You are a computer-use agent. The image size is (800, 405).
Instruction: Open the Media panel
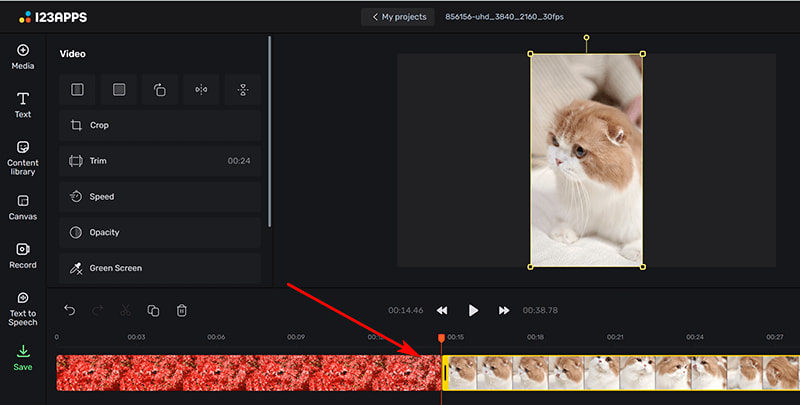point(22,57)
